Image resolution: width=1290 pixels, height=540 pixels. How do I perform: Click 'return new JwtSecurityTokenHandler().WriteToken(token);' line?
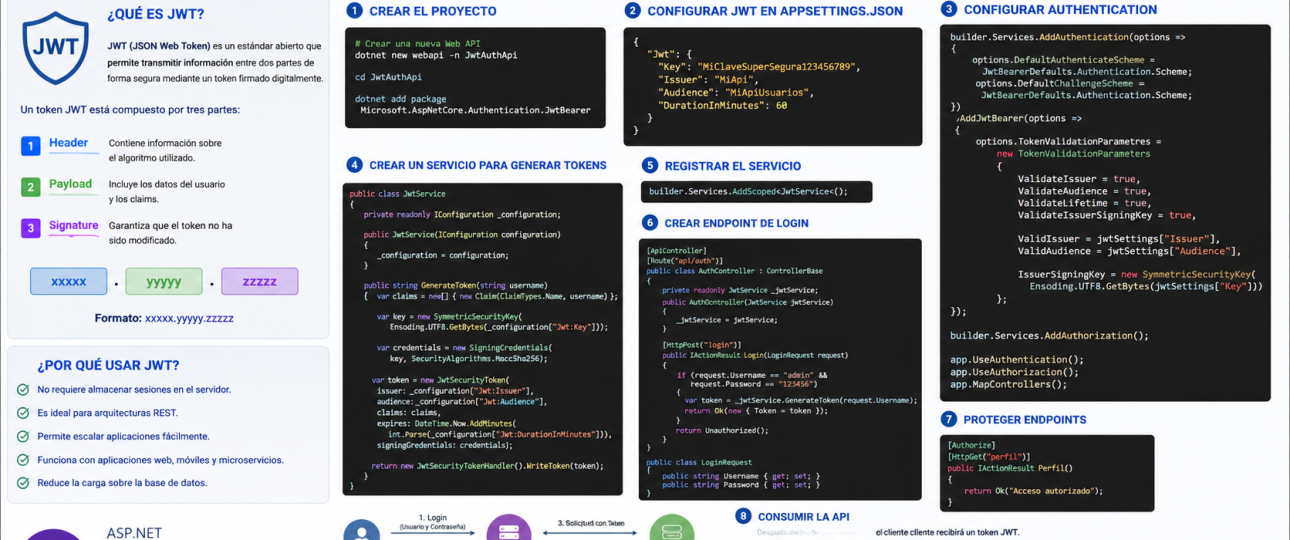488,466
